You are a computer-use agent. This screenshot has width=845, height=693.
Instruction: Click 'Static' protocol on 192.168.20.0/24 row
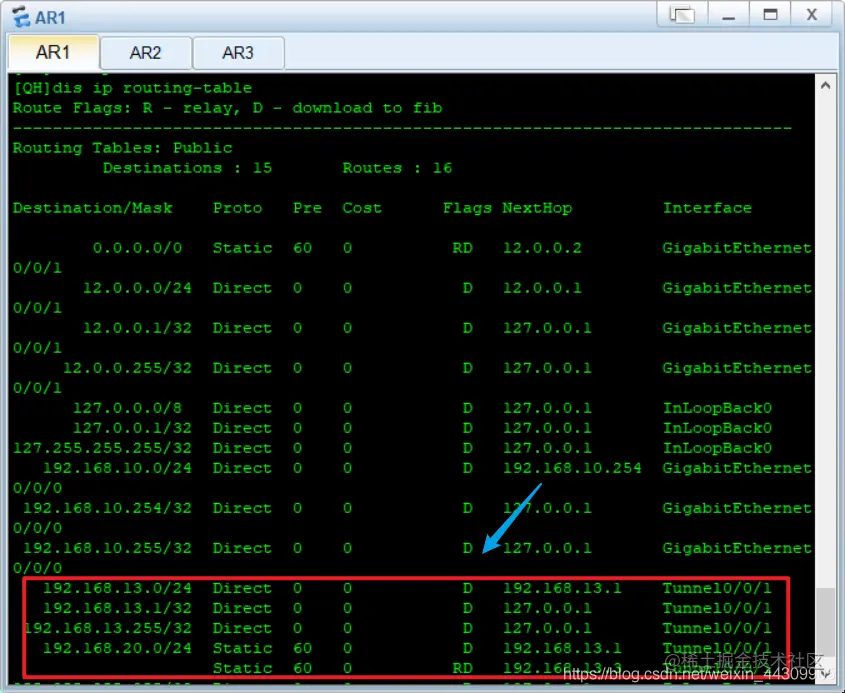pos(243,648)
